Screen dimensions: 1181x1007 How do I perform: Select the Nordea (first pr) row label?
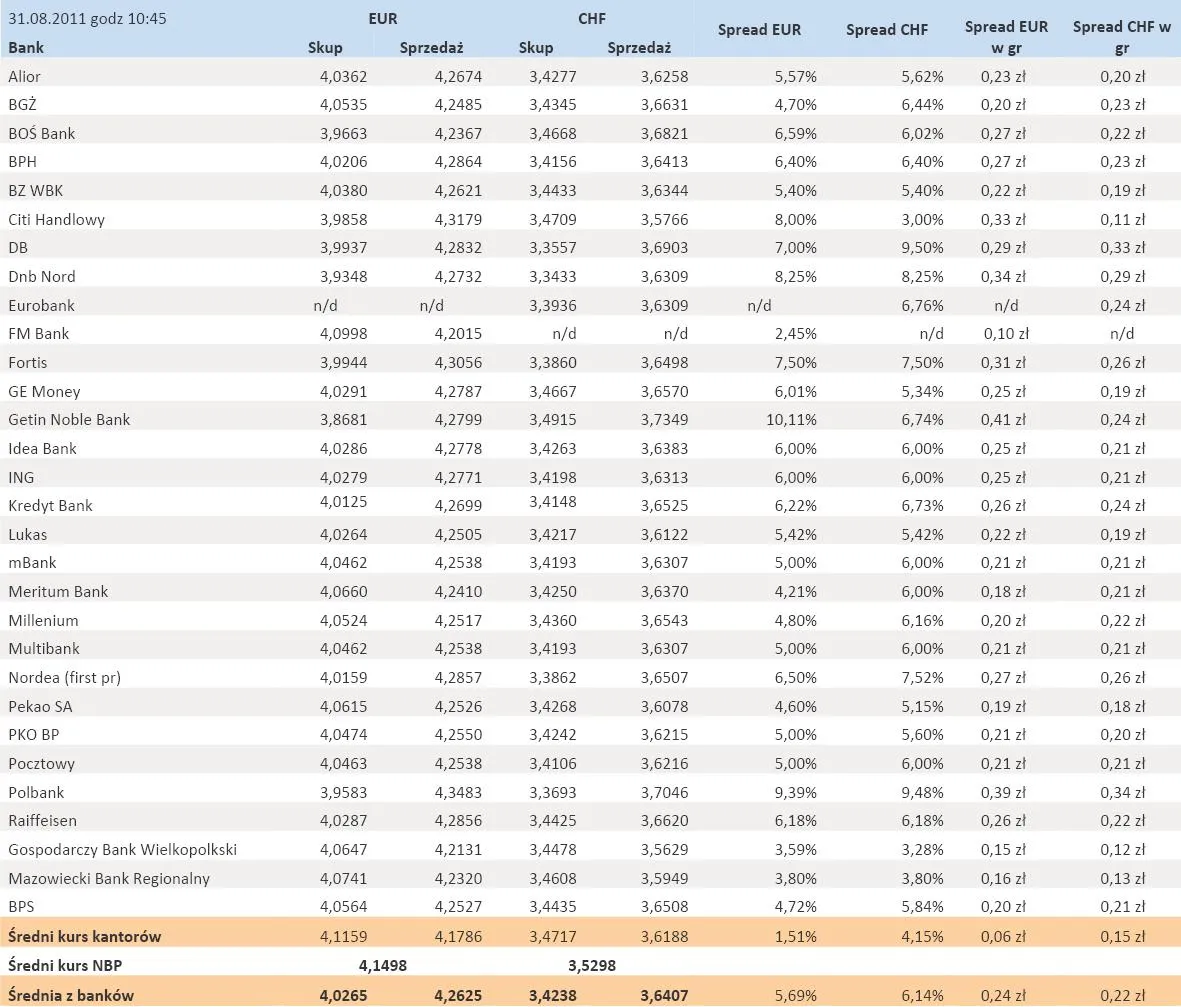click(x=65, y=677)
